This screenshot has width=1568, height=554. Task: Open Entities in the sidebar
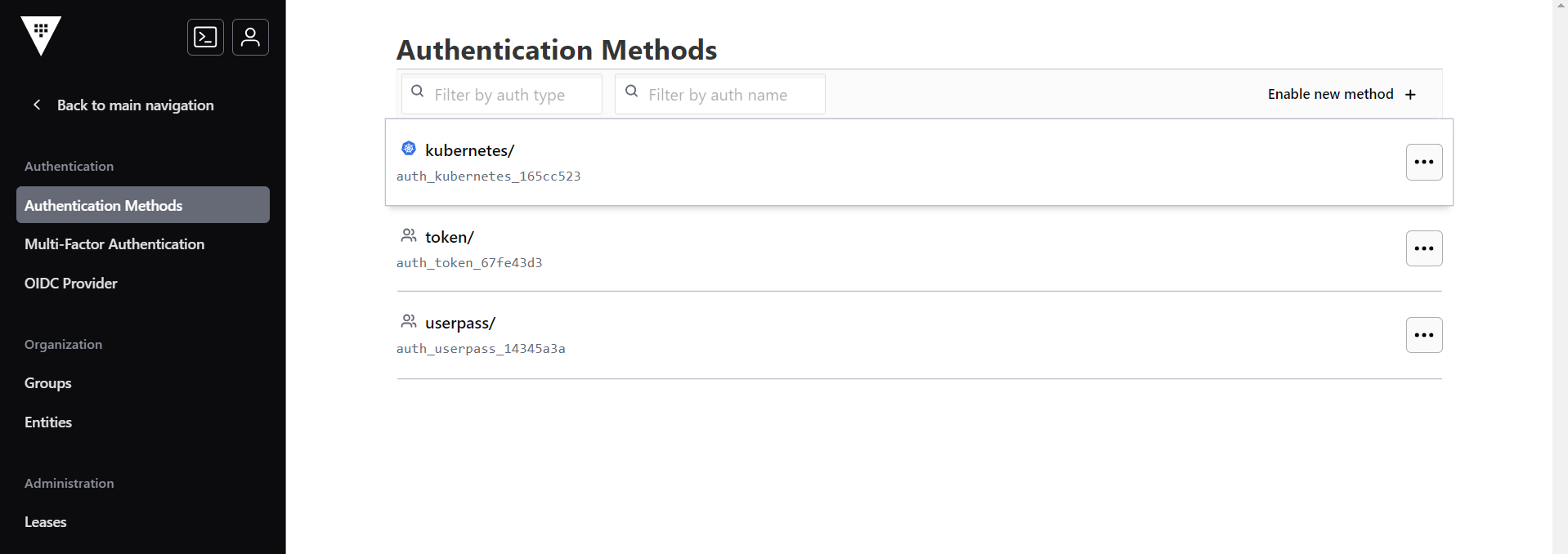[x=48, y=422]
